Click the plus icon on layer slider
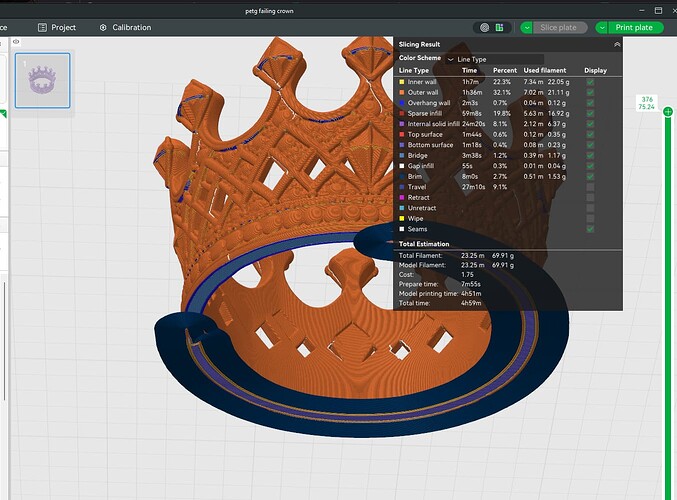Screen dimensions: 677x500 (668, 112)
